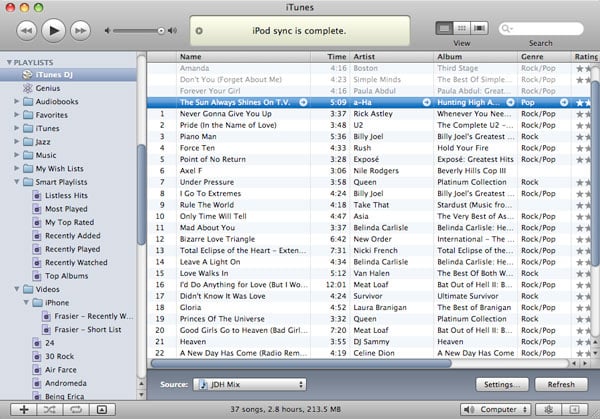Switch to List view
Viewport: 600px width, 419px height.
444,28
